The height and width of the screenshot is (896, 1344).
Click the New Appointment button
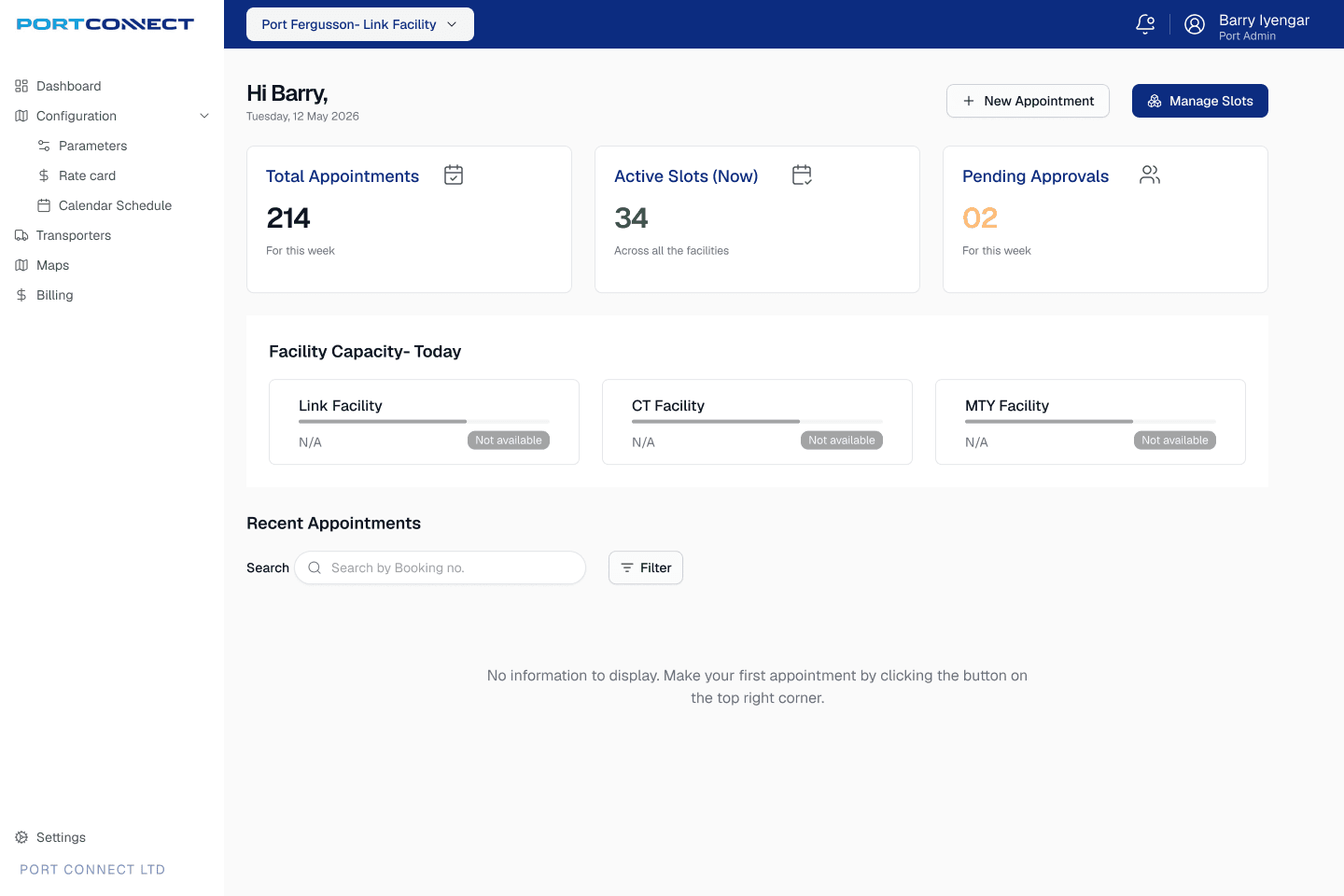1028,101
